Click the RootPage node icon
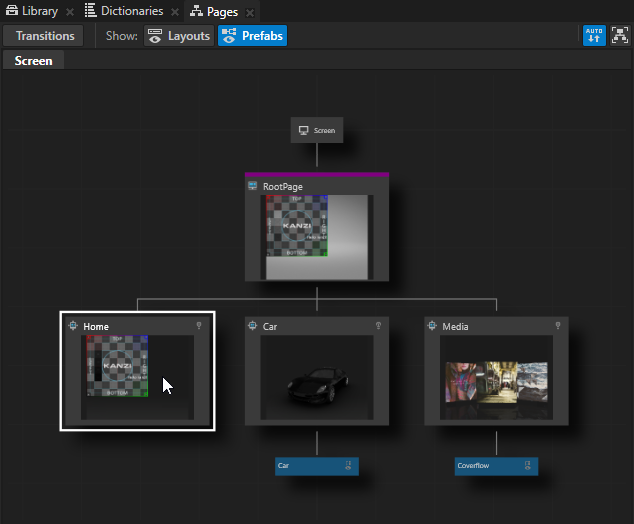The width and height of the screenshot is (634, 524). pyautogui.click(x=253, y=186)
